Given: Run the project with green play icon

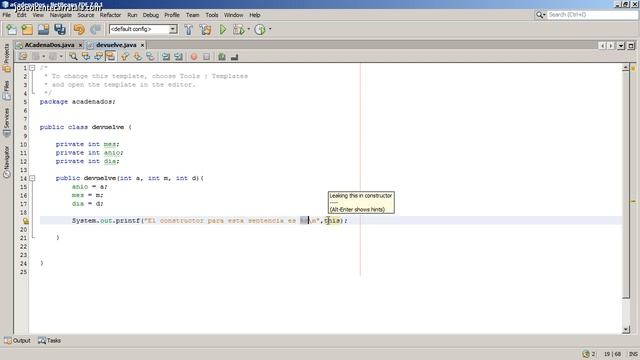Looking at the screenshot, I should pos(222,29).
